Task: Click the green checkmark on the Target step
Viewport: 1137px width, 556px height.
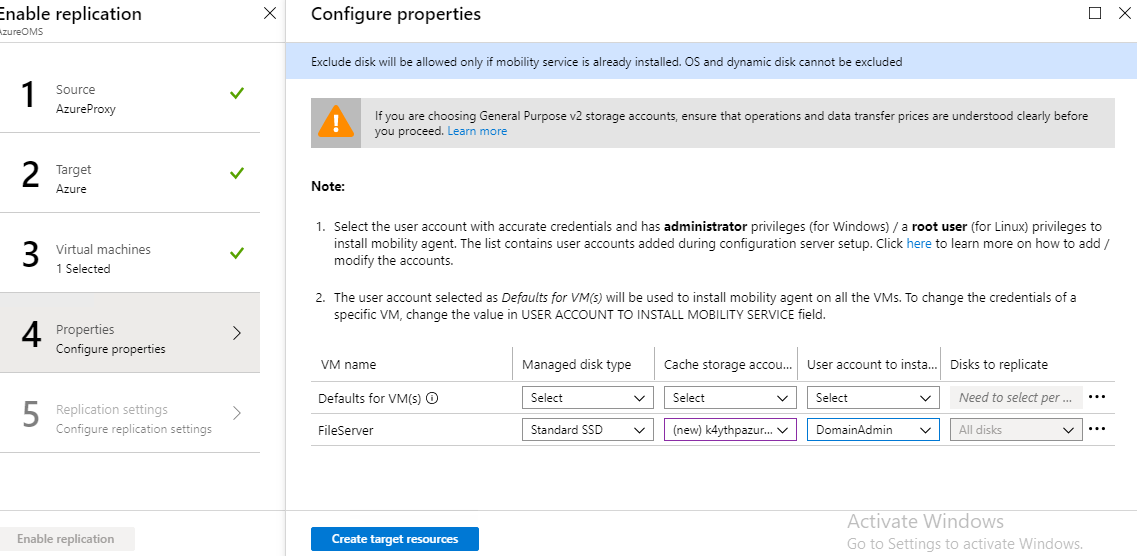Action: 236,173
